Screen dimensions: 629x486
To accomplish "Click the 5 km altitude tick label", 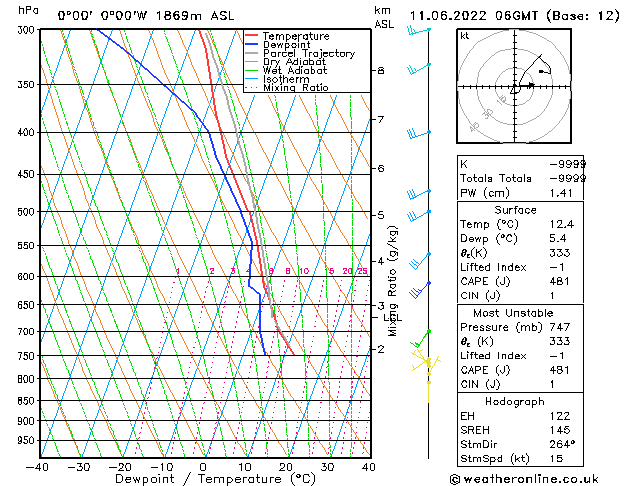I will (x=381, y=215).
